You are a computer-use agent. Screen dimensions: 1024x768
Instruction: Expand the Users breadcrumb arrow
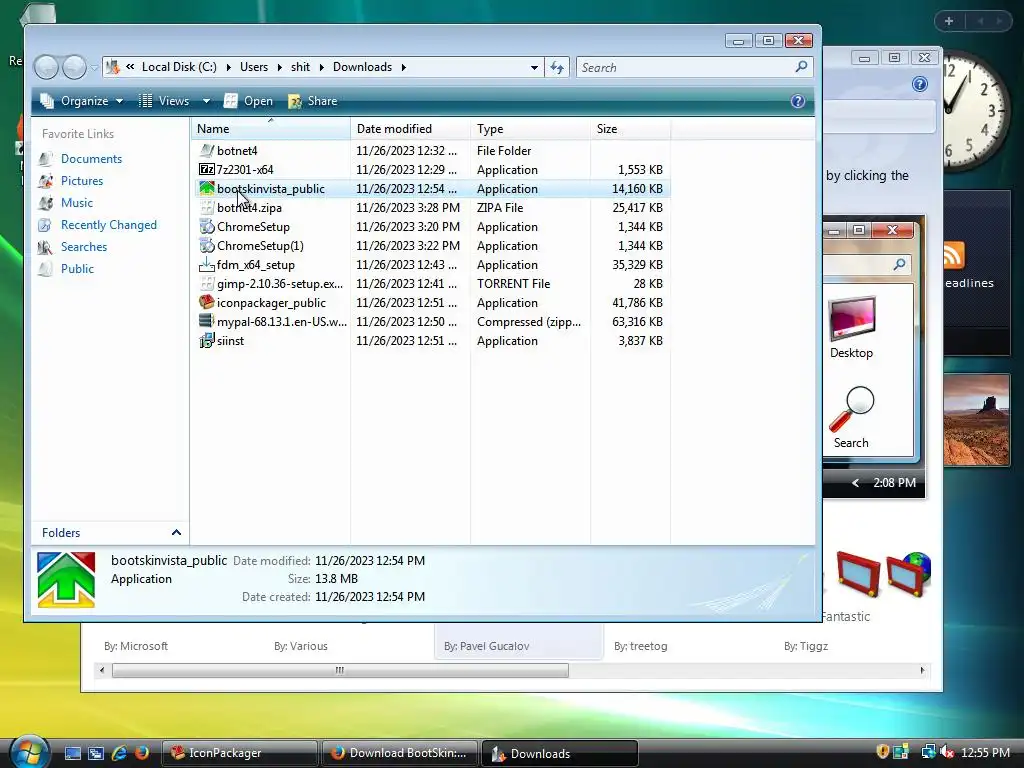pos(280,67)
